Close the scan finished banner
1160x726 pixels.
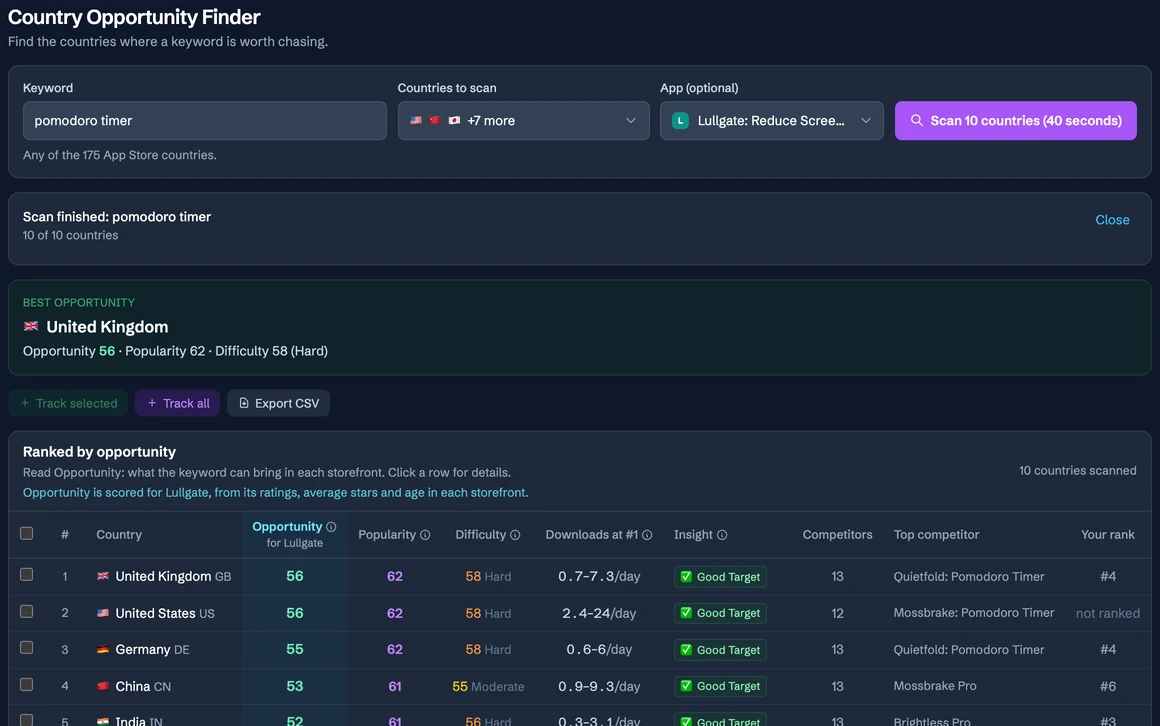click(1112, 220)
